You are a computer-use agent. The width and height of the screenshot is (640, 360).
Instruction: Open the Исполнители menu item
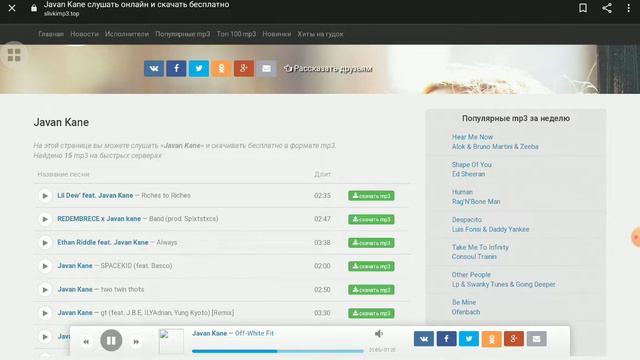(127, 34)
